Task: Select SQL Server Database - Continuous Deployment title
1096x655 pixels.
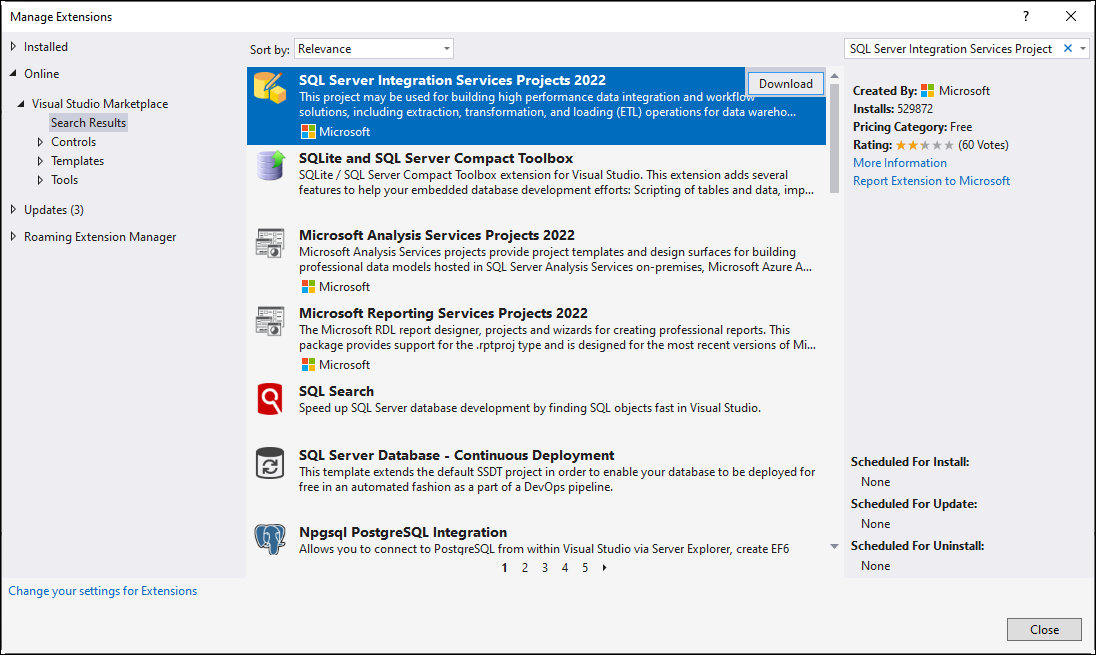Action: 456,455
